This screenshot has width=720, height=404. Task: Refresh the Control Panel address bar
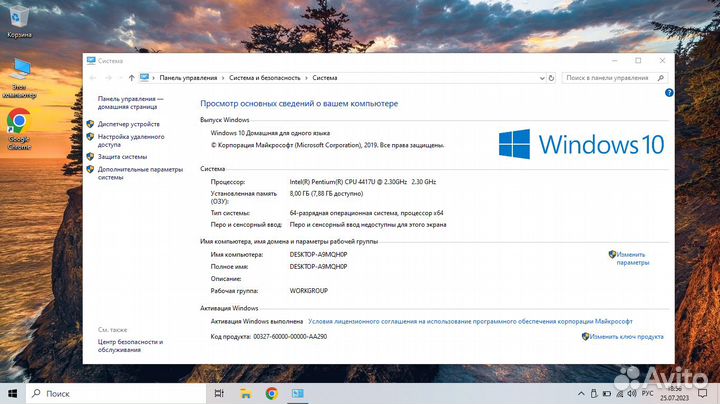[x=551, y=78]
